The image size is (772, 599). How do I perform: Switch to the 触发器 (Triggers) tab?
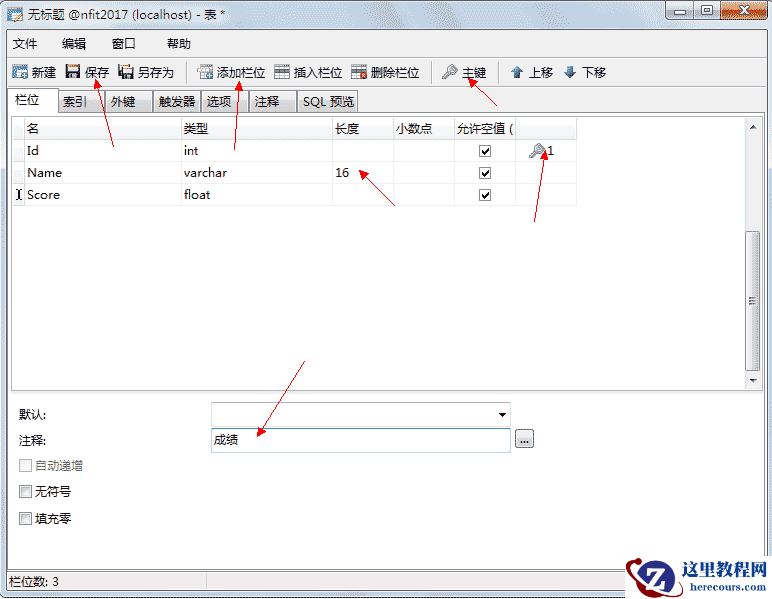177,102
